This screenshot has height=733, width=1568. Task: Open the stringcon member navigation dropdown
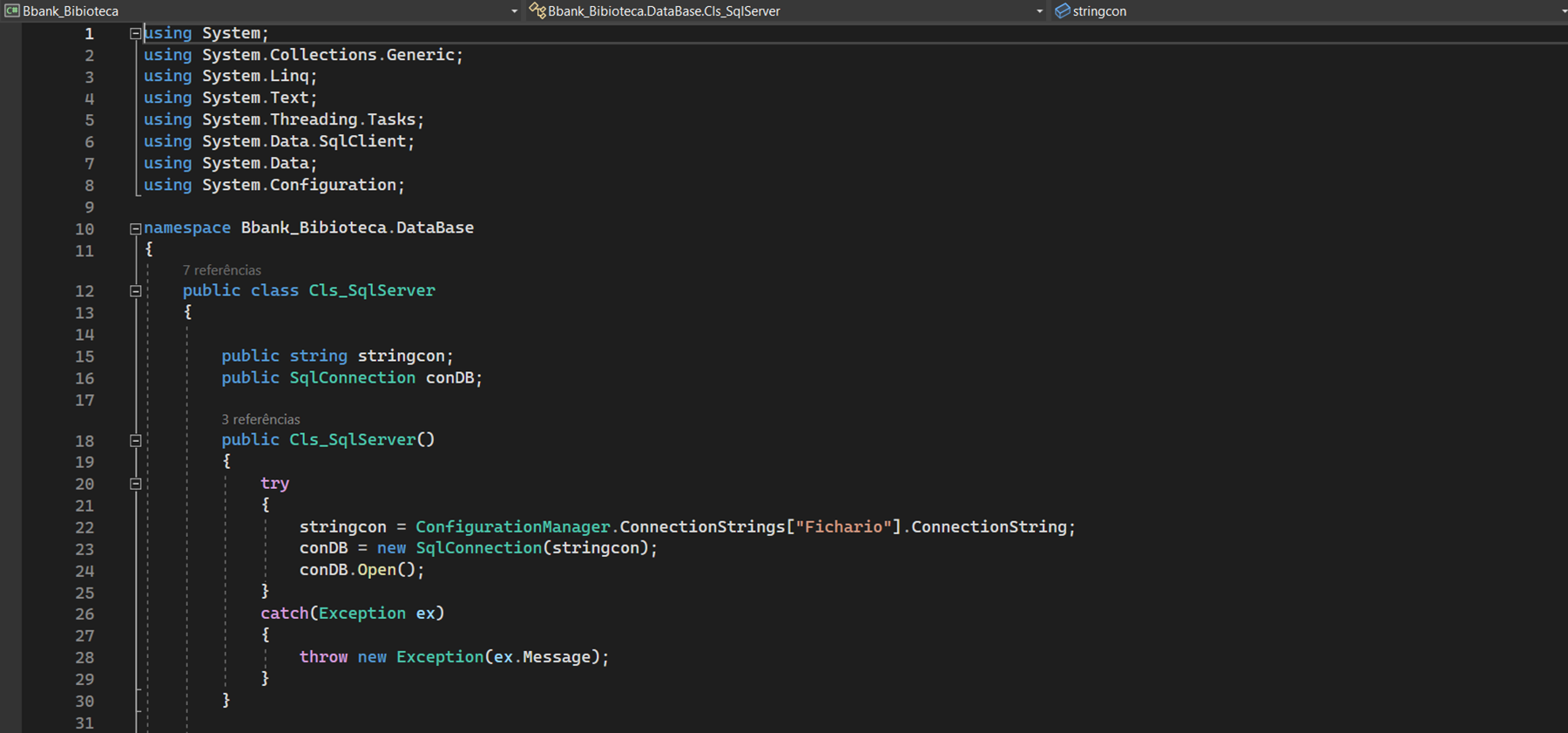1309,10
